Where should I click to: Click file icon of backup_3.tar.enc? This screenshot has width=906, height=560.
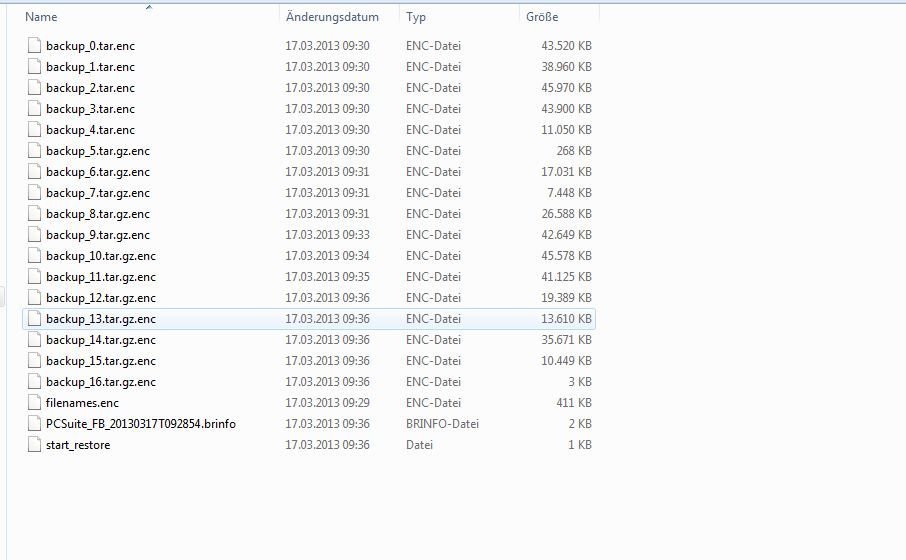pos(35,109)
